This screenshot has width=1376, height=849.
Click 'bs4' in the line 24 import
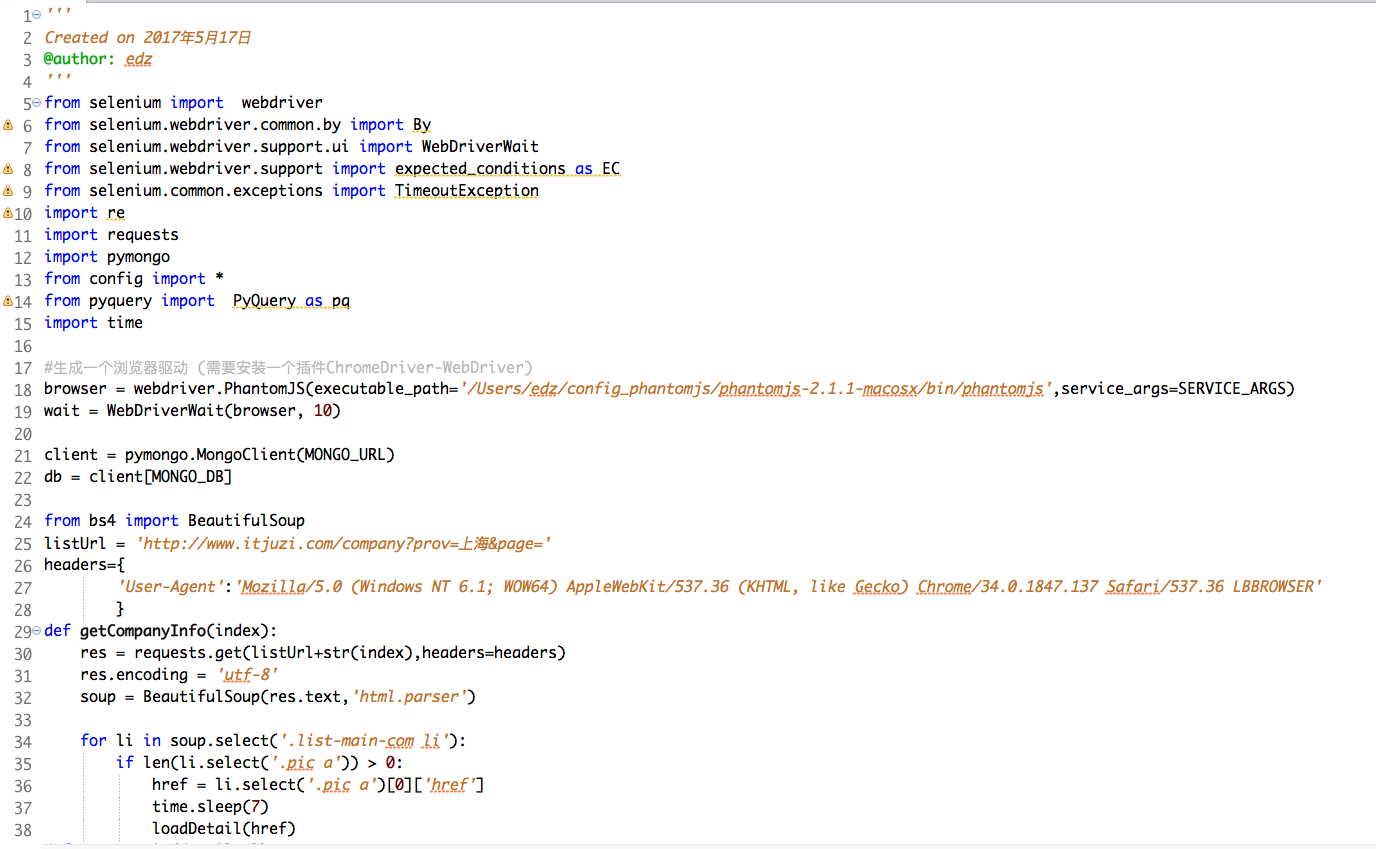pyautogui.click(x=102, y=521)
